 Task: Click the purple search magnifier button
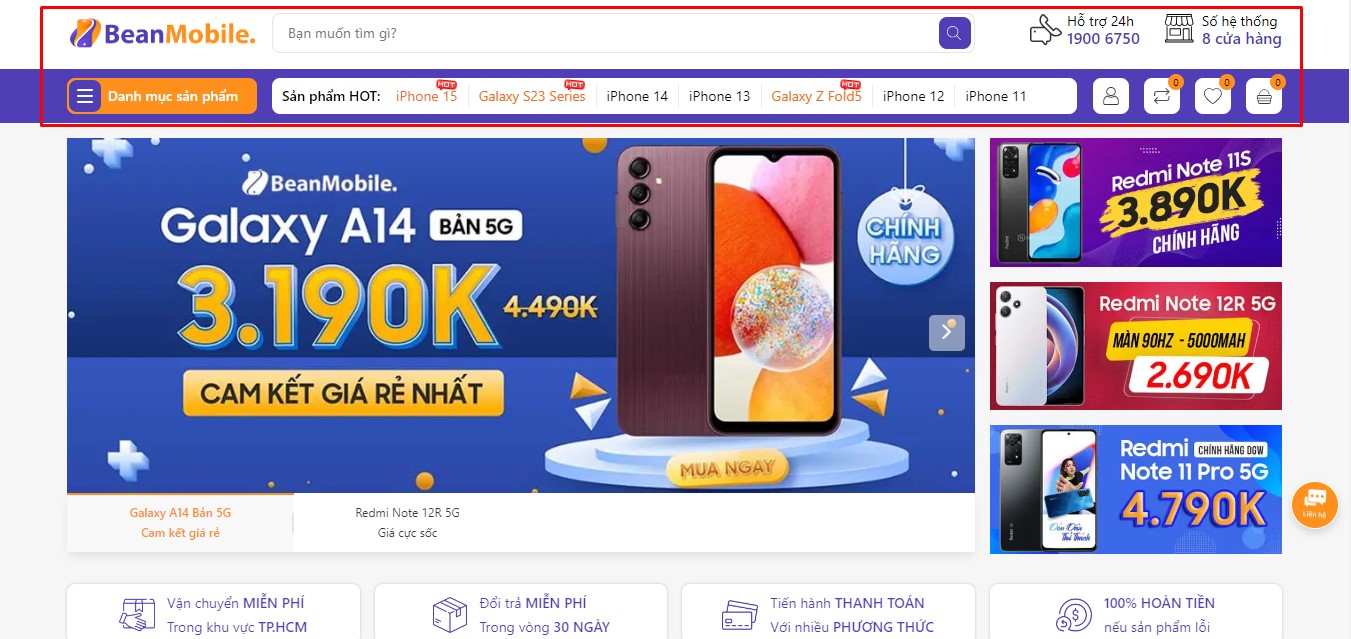954,33
